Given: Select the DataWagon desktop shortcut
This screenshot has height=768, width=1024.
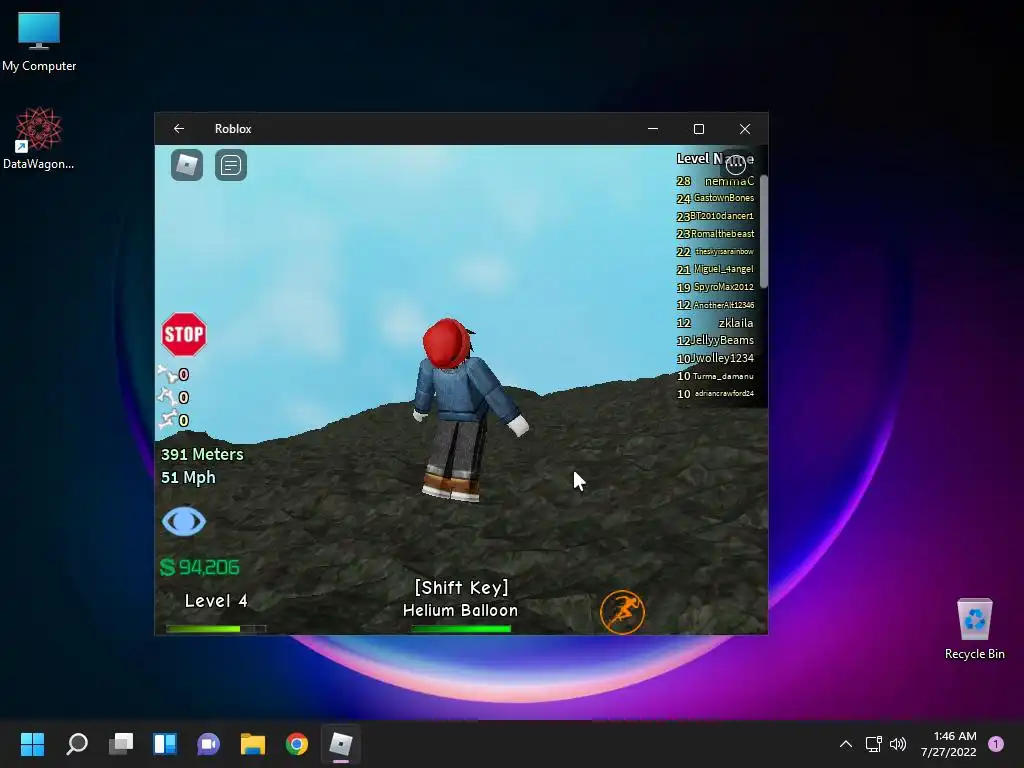Looking at the screenshot, I should pyautogui.click(x=39, y=138).
